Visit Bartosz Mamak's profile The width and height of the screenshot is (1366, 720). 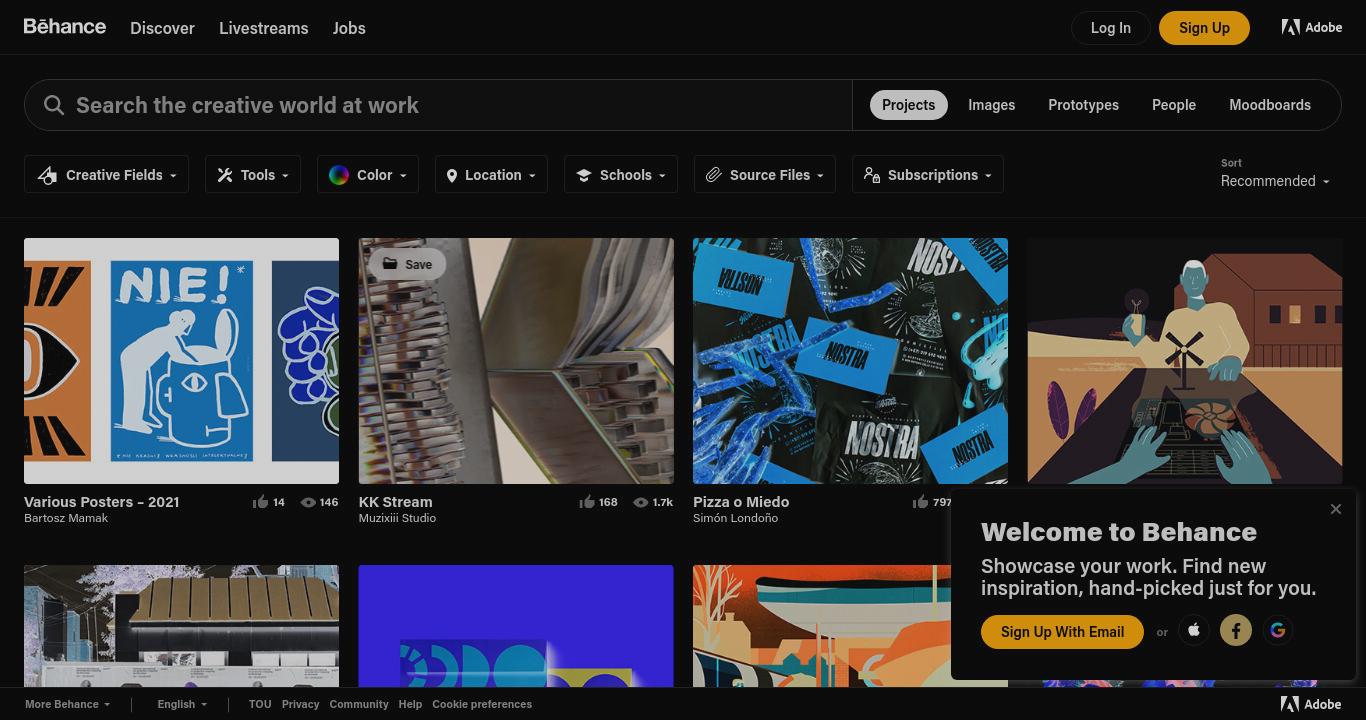click(66, 518)
